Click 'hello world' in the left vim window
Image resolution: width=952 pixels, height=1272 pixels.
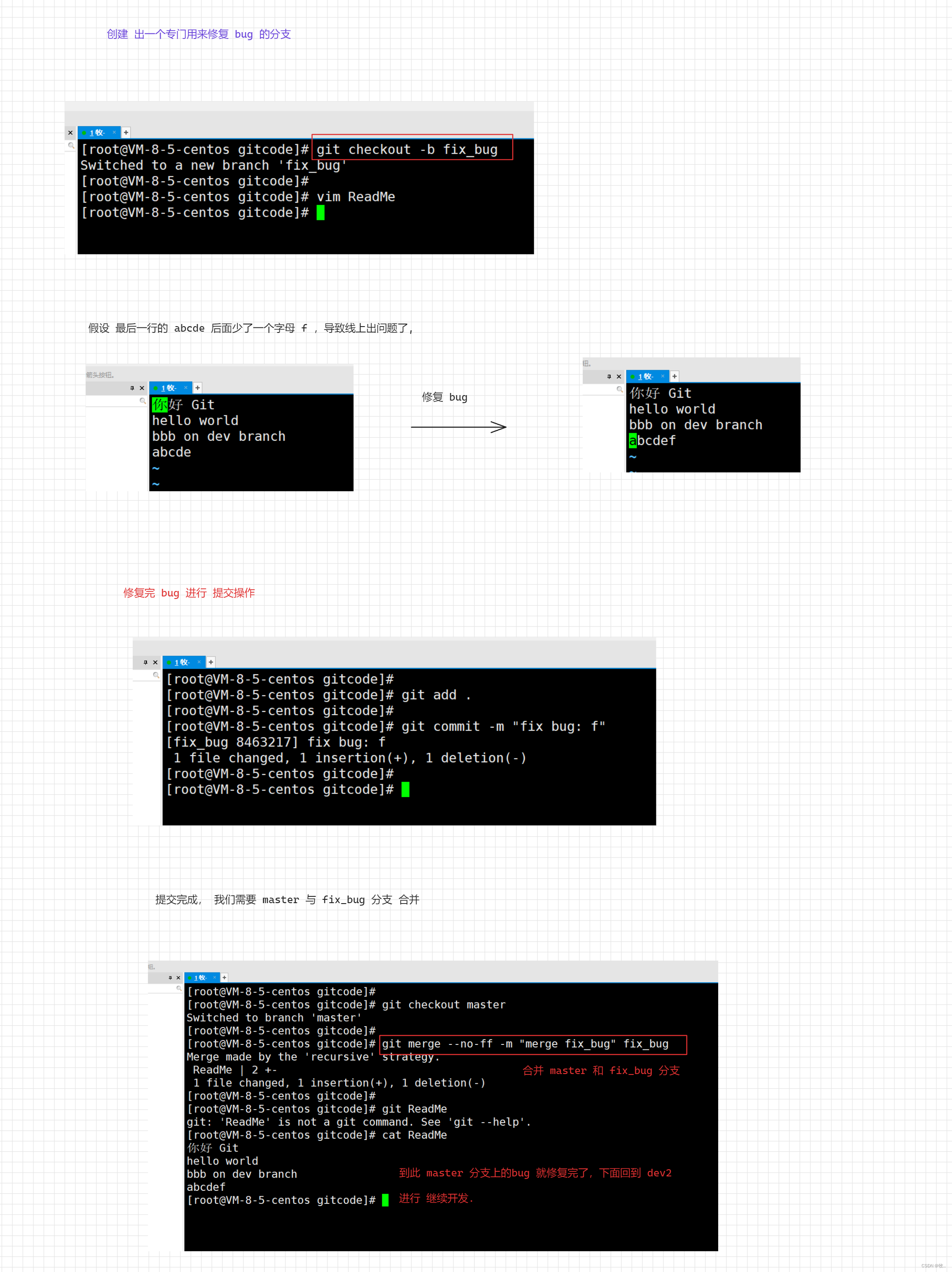195,420
